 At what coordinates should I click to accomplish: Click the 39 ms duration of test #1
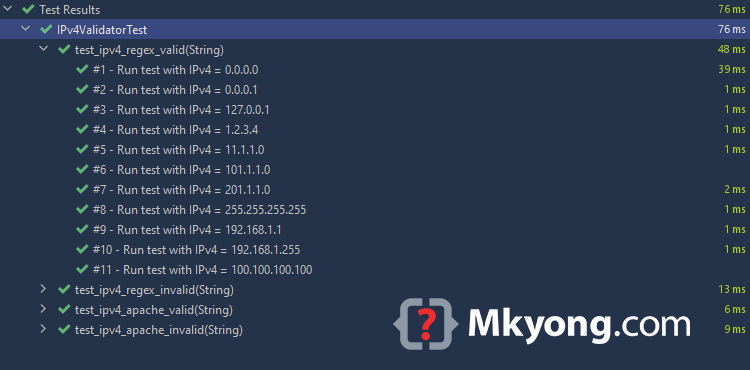click(x=731, y=69)
